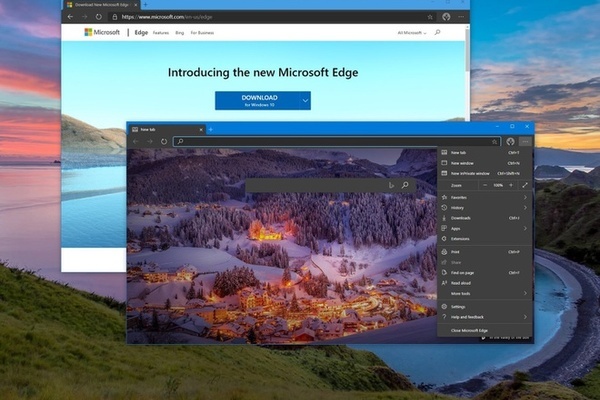Click the search box on the new tab page

point(331,185)
